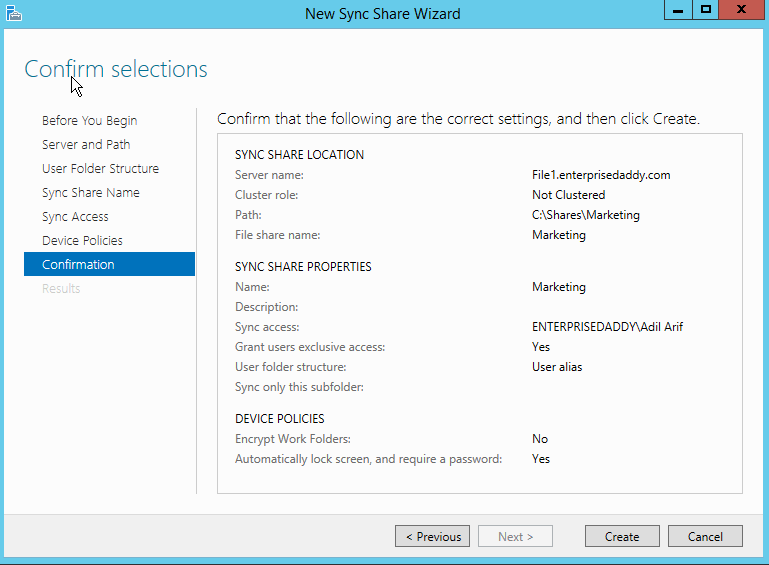This screenshot has height=565, width=769.
Task: Jump to the Sync Share Name step
Action: [90, 193]
